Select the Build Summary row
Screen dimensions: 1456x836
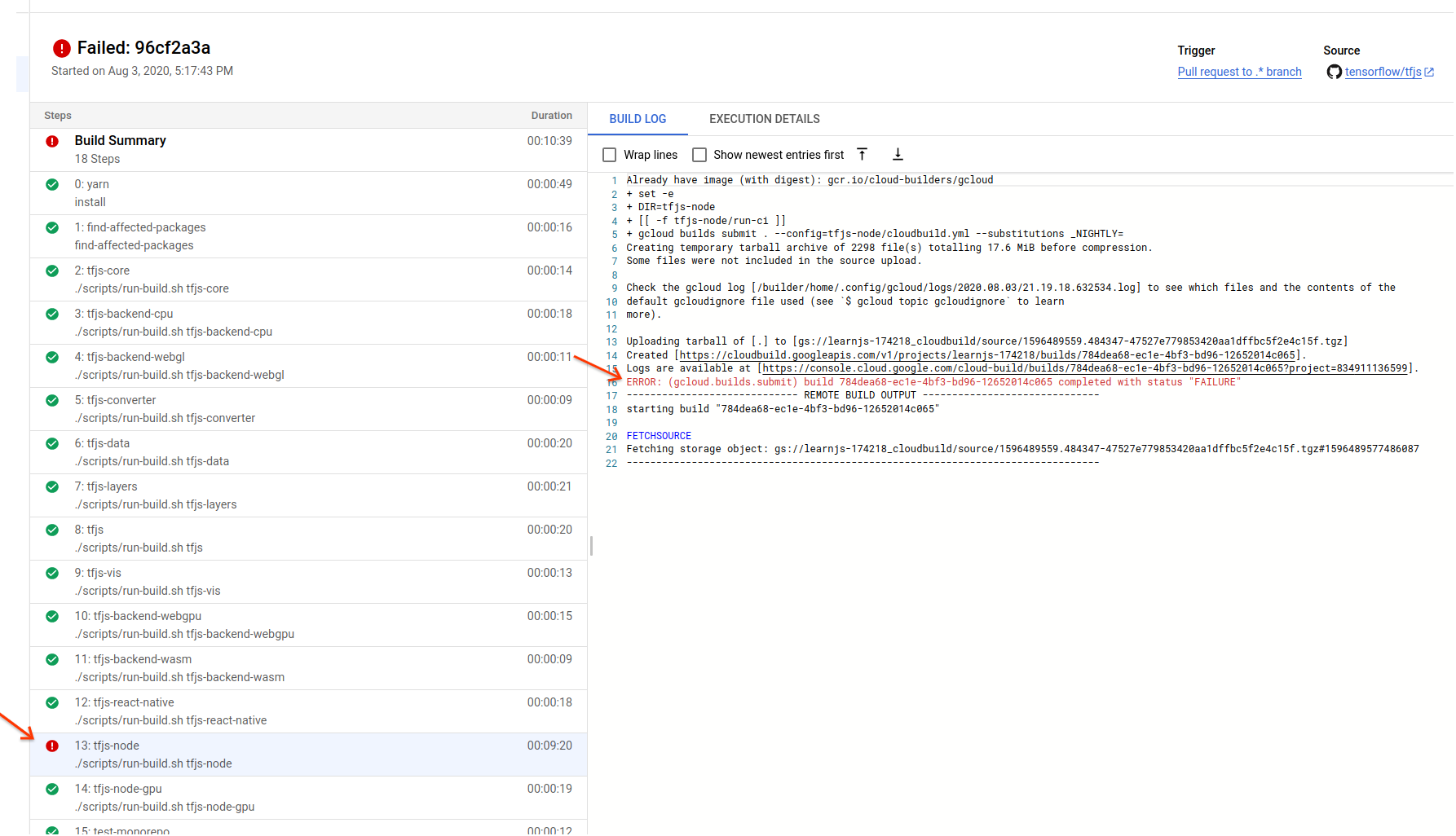pyautogui.click(x=308, y=150)
